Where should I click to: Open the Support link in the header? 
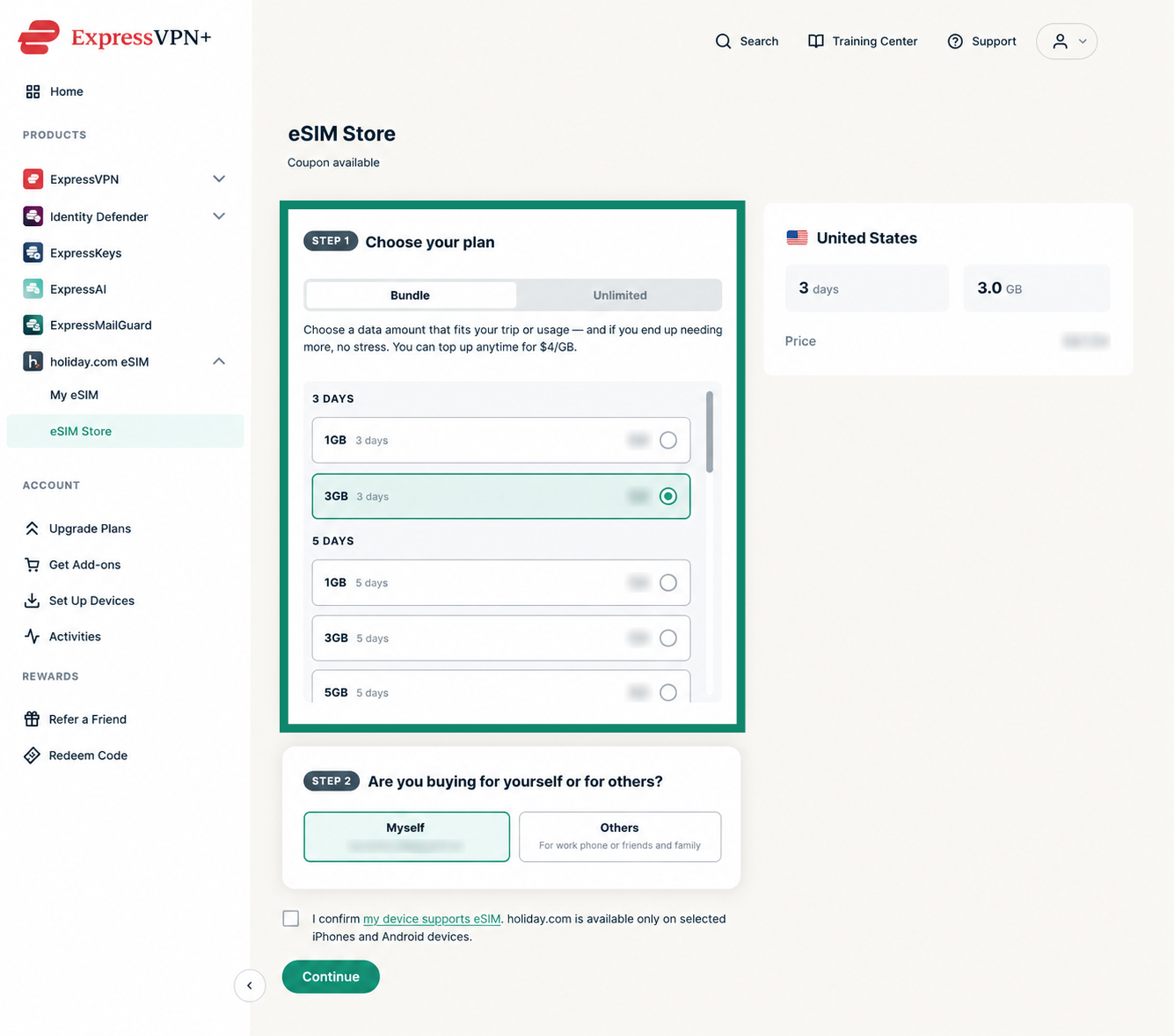click(994, 41)
